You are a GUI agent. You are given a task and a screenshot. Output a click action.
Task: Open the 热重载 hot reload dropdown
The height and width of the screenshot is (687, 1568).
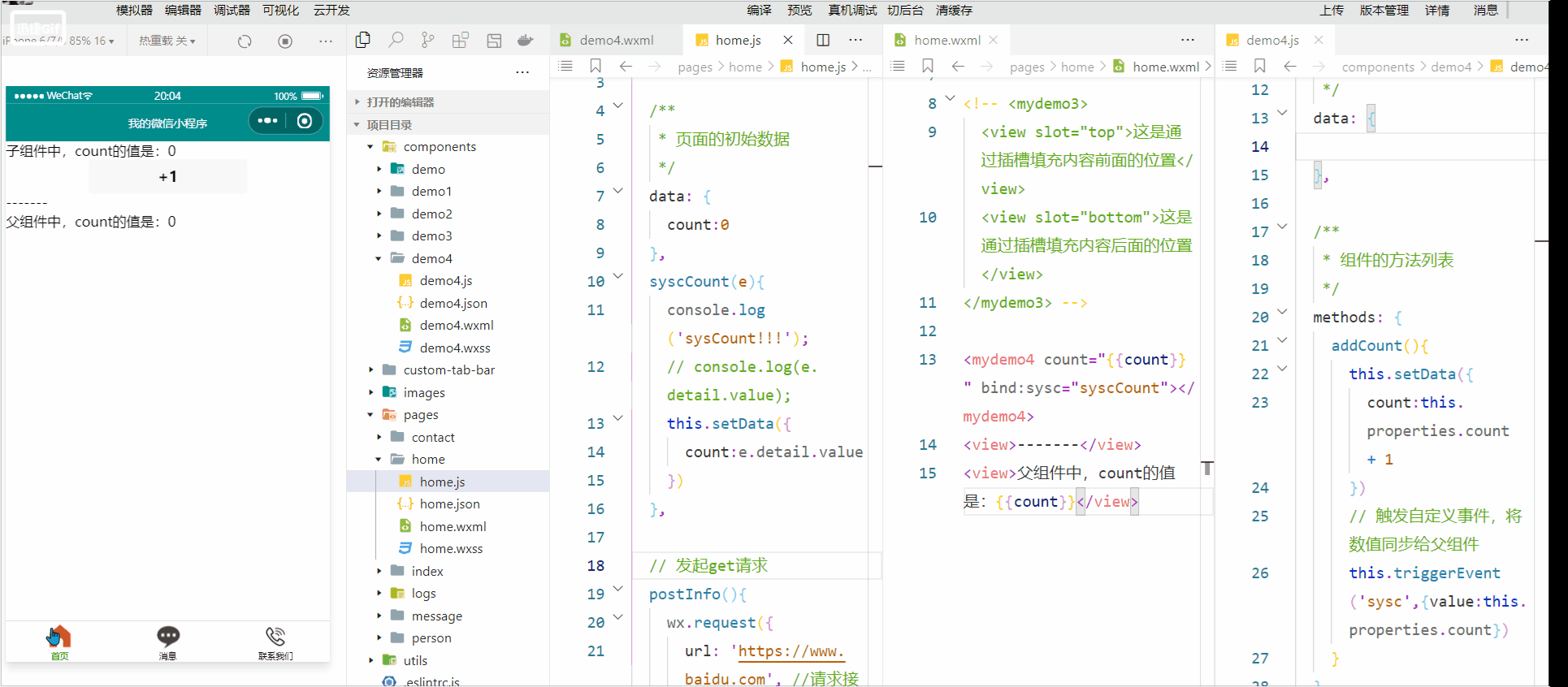(x=167, y=41)
